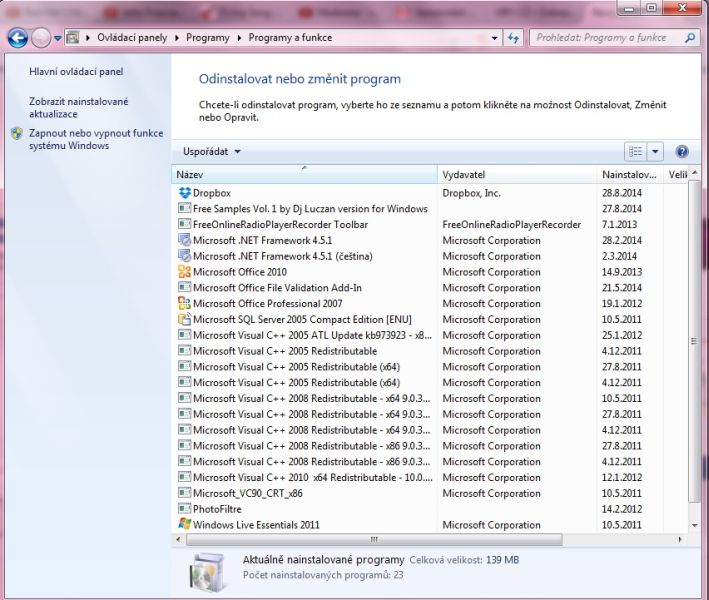
Task: Click the horizontal scrollbar under the list
Action: click(370, 538)
